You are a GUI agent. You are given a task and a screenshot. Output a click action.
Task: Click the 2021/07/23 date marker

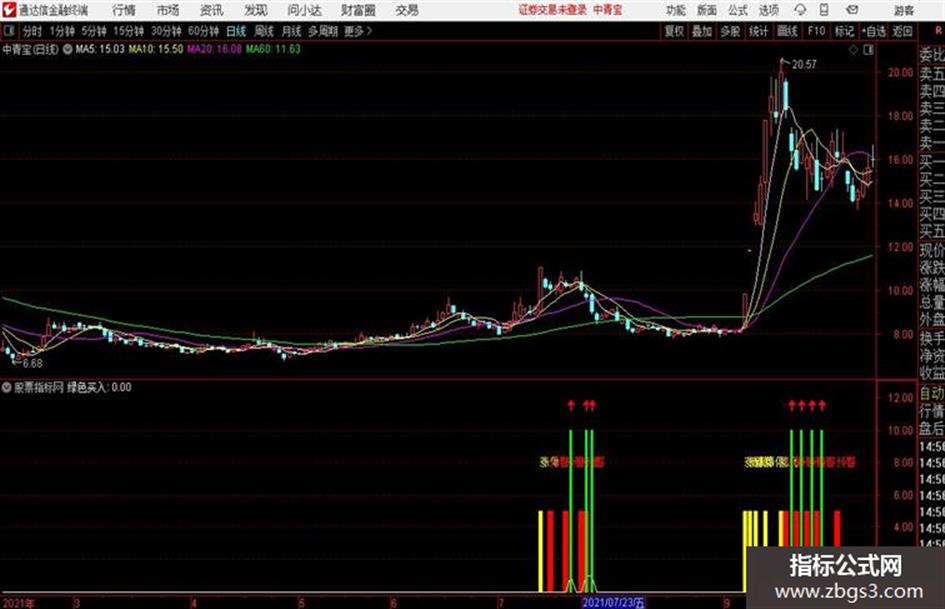[614, 603]
